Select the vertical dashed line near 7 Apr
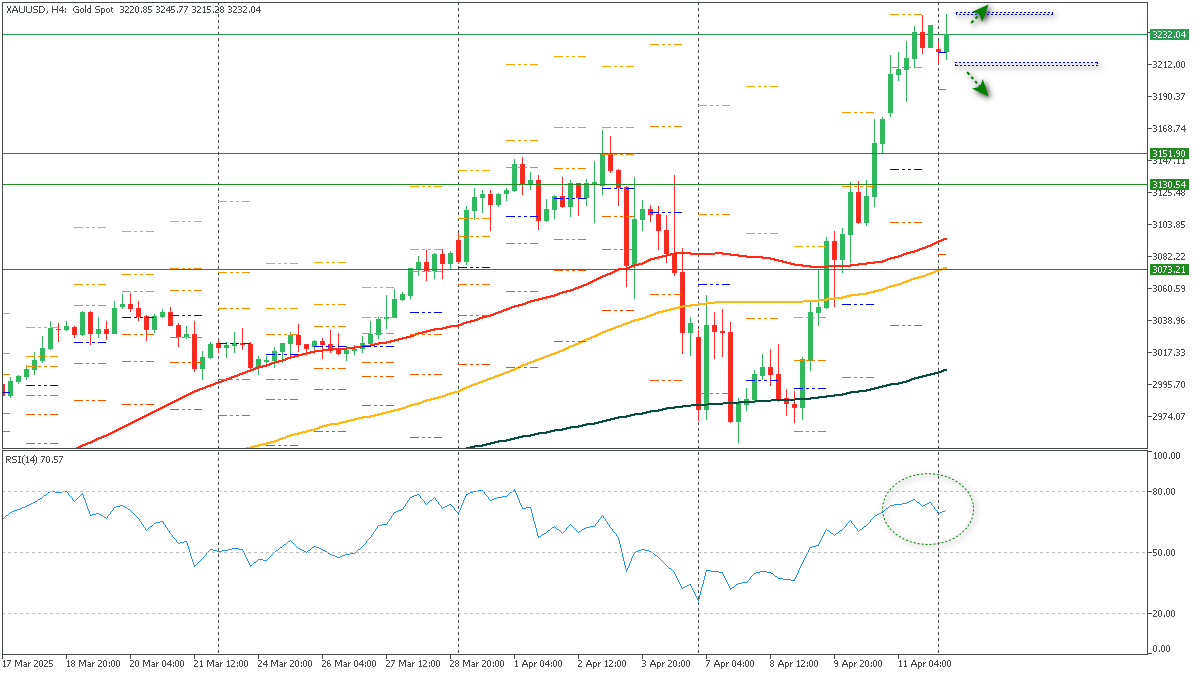The height and width of the screenshot is (675, 1200). (697, 300)
